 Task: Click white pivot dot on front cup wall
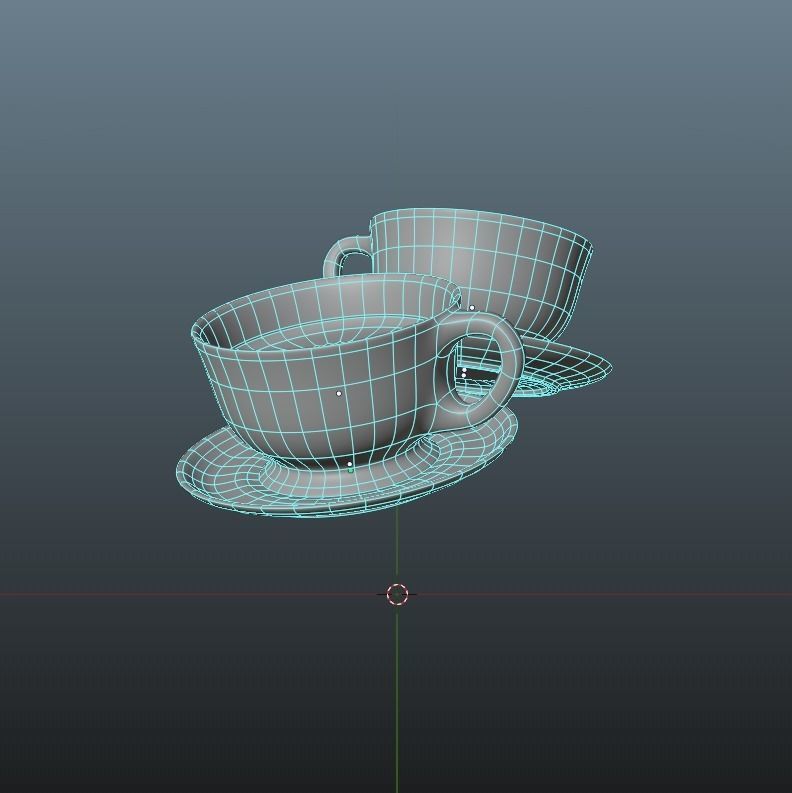click(339, 393)
